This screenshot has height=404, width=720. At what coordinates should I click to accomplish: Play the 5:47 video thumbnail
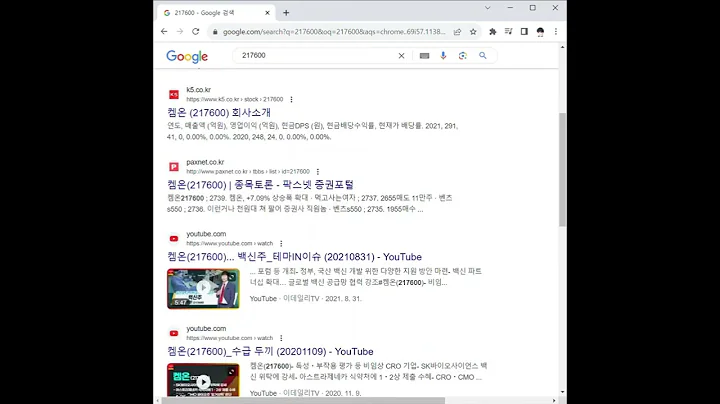203,288
